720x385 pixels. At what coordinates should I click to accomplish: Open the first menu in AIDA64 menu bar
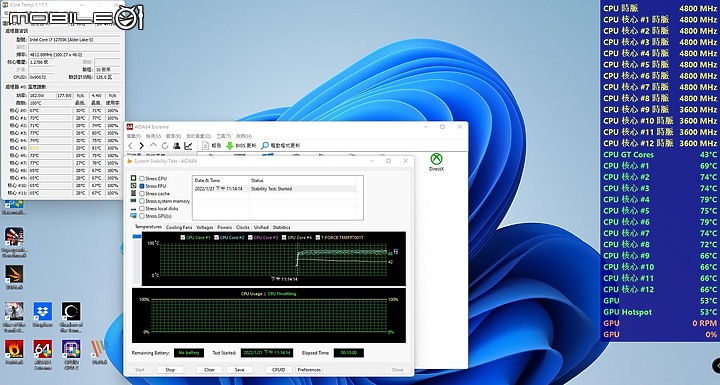pos(134,136)
